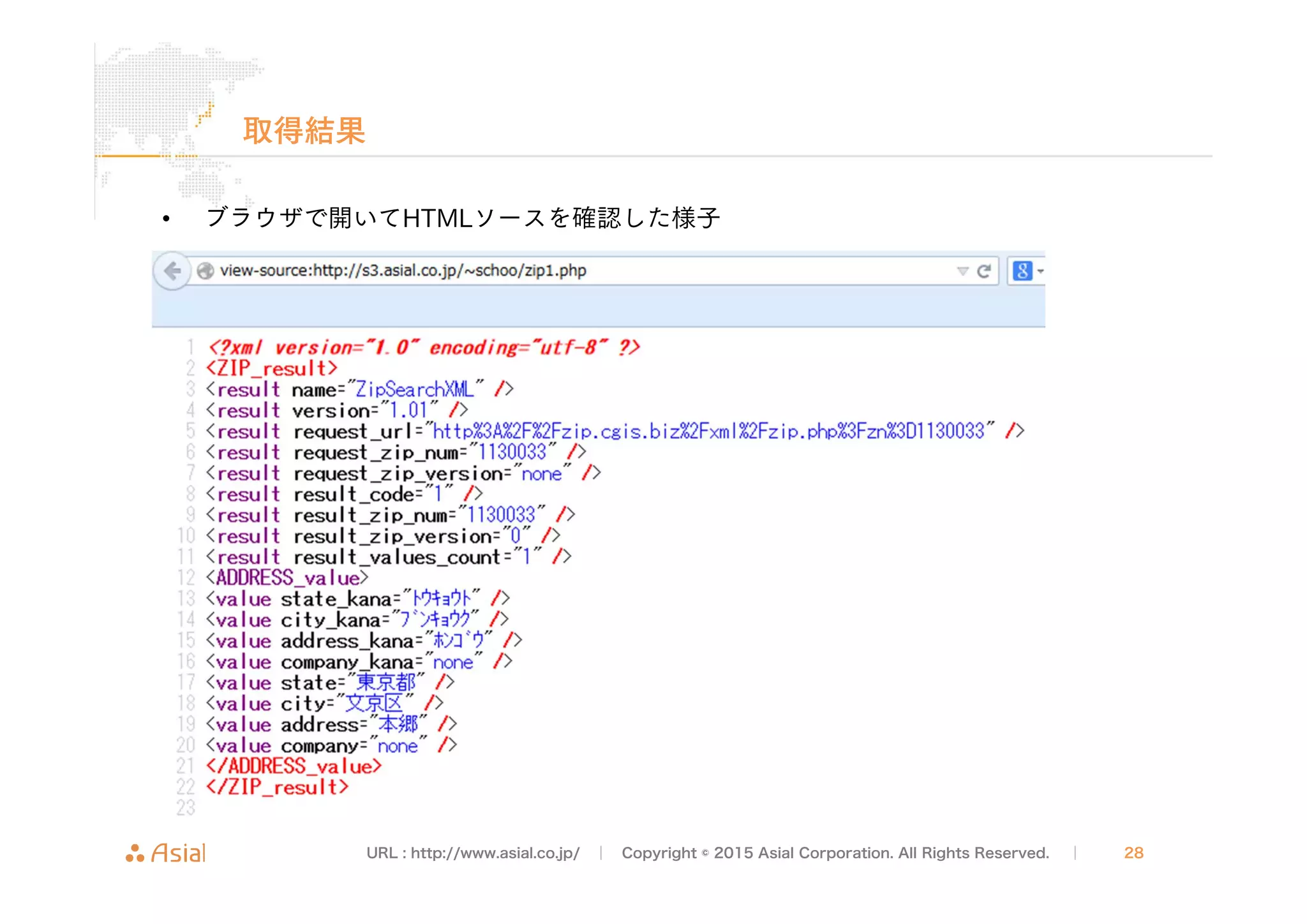Image resolution: width=1307 pixels, height=924 pixels.
Task: Select the state_kana value トウキョウト
Action: coord(442,599)
